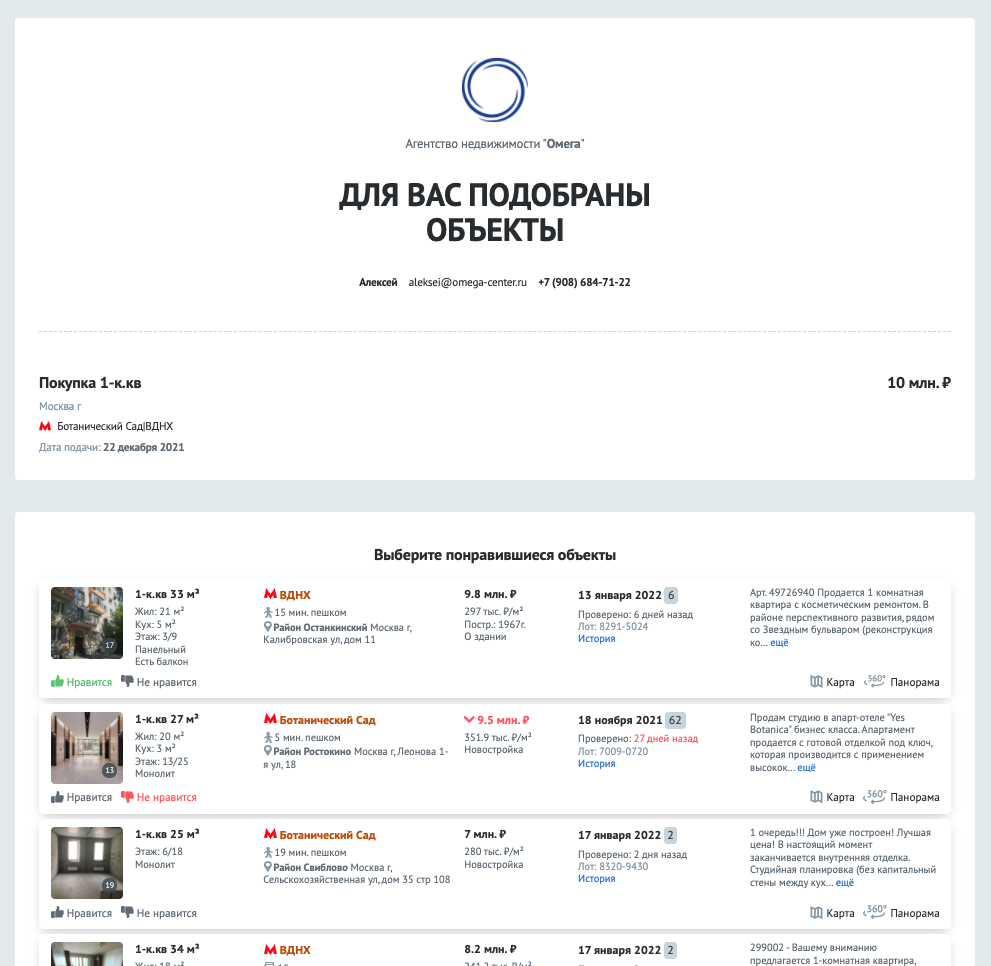Click the photo count badge 6 beside 13 января
Viewport: 991px width, 966px height.
(671, 595)
